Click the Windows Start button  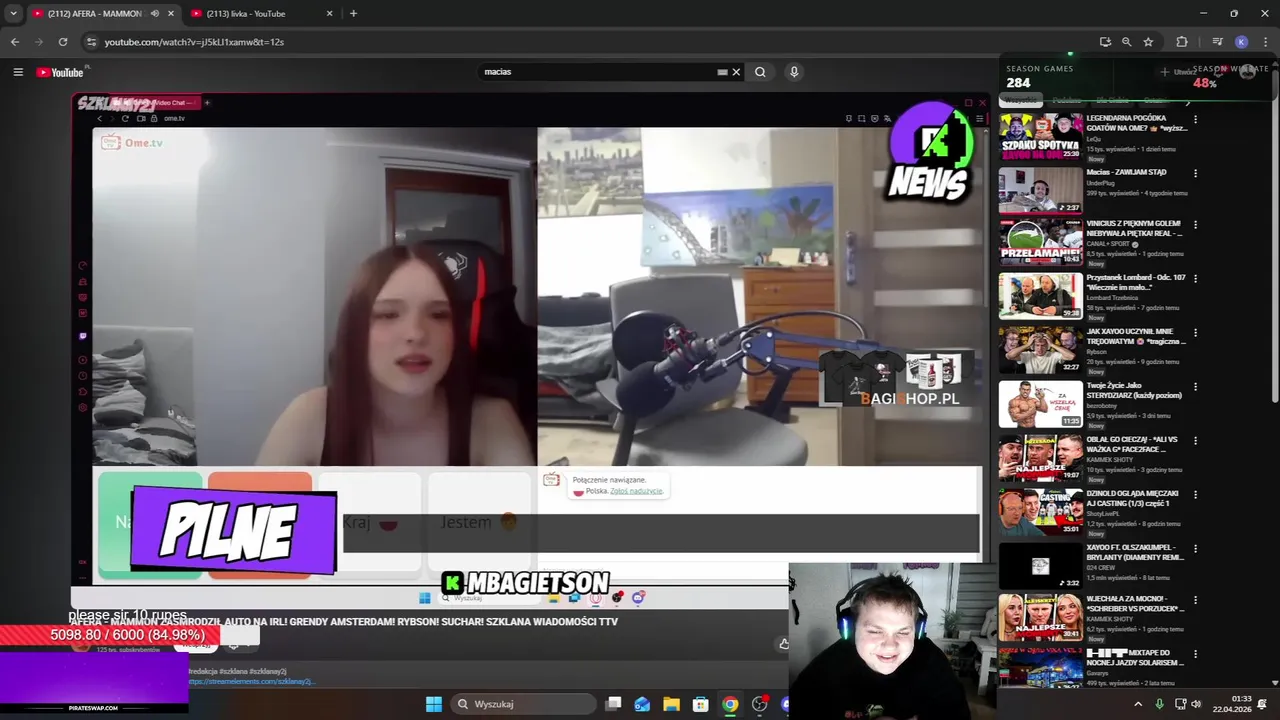[433, 704]
